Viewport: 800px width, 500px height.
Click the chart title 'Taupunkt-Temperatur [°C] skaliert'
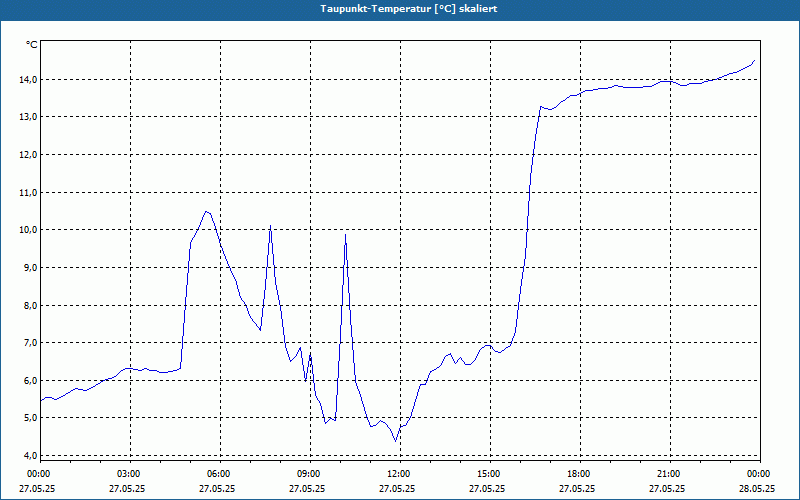pos(409,9)
